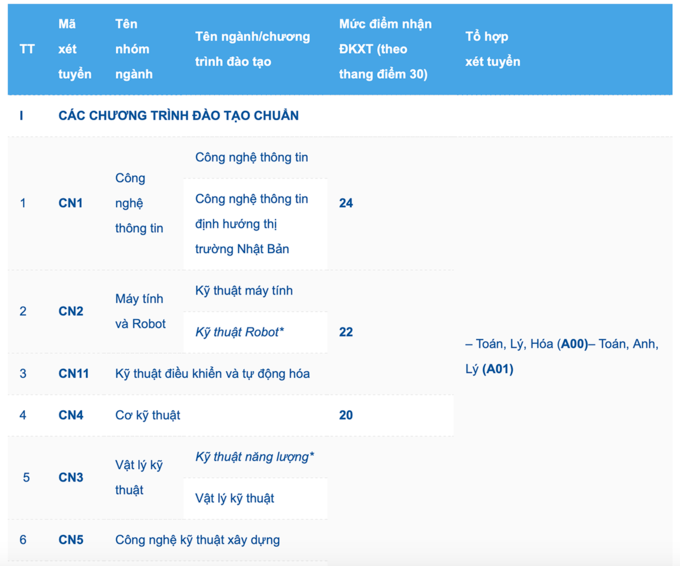Select the "Kỹ thuật máy tính" program cell
The image size is (680, 566).
click(244, 291)
